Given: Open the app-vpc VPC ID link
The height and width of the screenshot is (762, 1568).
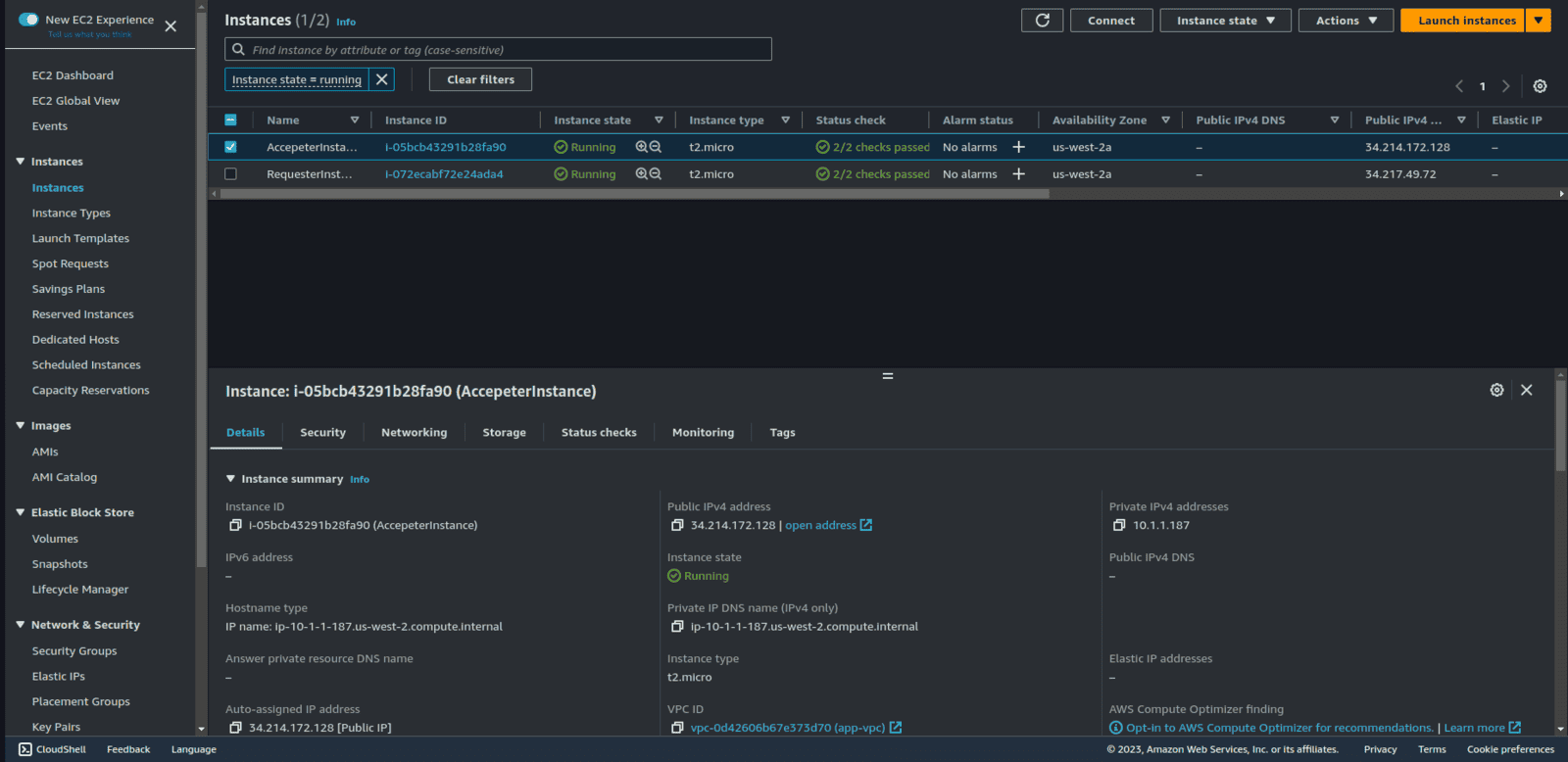Looking at the screenshot, I should coord(787,728).
